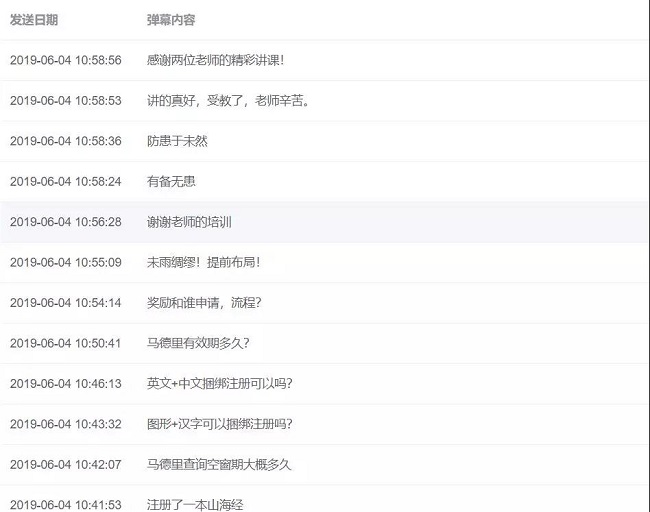
Task: Click the timestamp 2019-06-04 10:54:14
Action: tap(66, 303)
